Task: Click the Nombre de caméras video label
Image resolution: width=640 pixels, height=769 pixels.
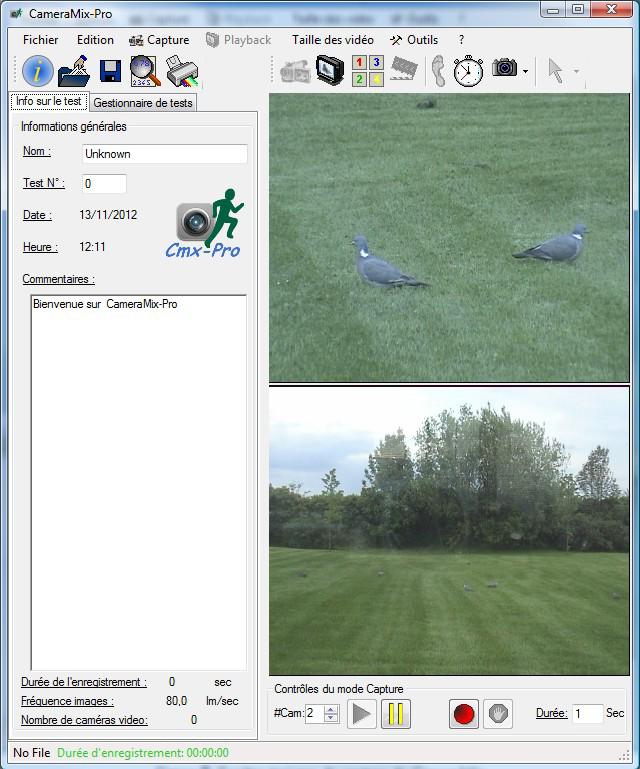Action: coord(84,720)
